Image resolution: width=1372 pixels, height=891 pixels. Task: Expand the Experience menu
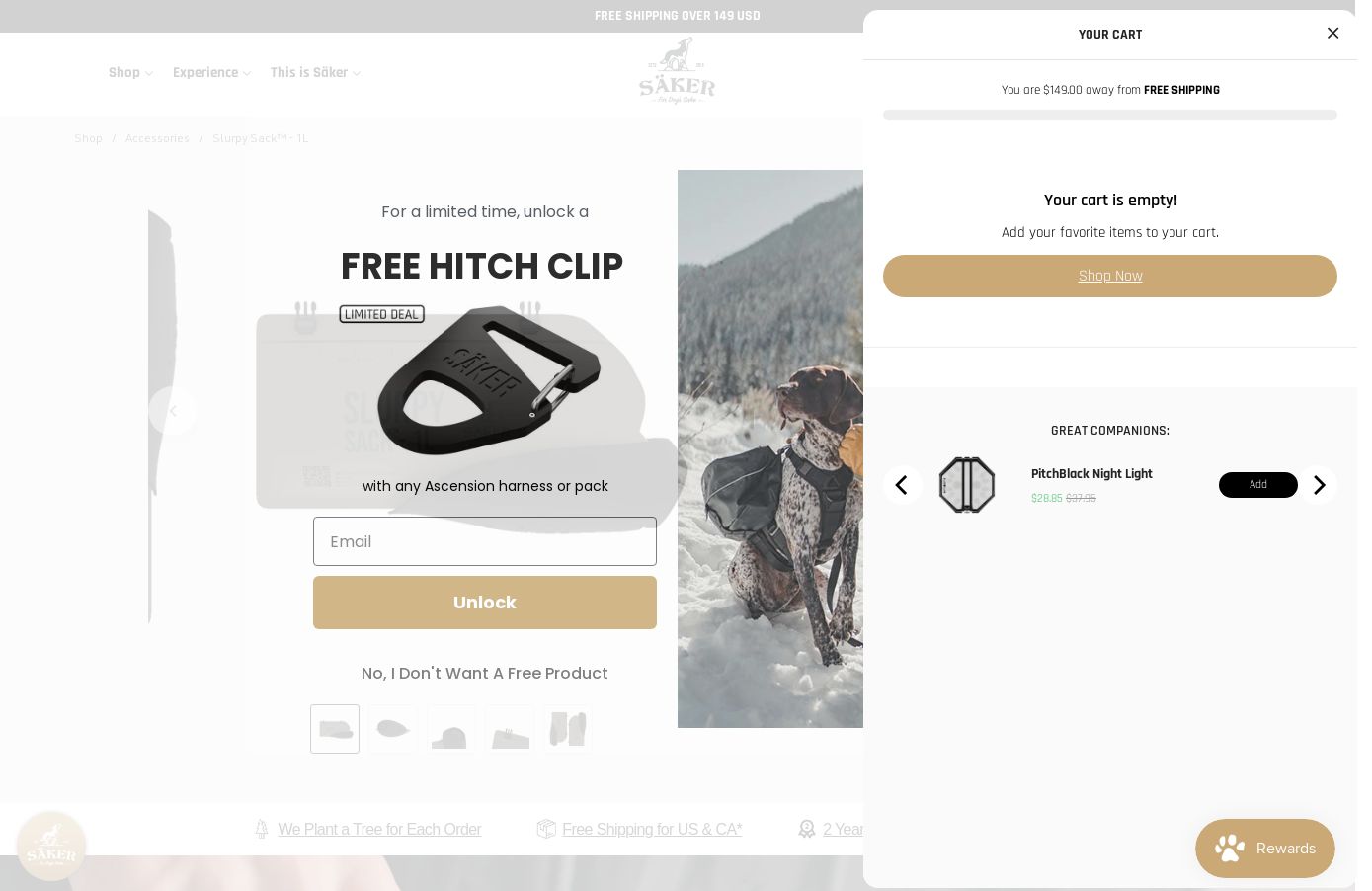click(211, 73)
